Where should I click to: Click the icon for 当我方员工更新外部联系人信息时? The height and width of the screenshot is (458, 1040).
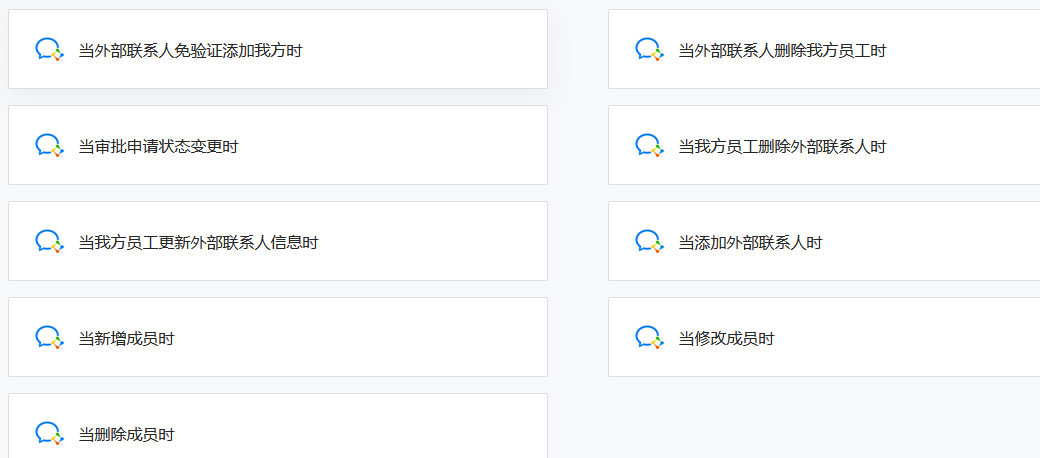[x=49, y=242]
